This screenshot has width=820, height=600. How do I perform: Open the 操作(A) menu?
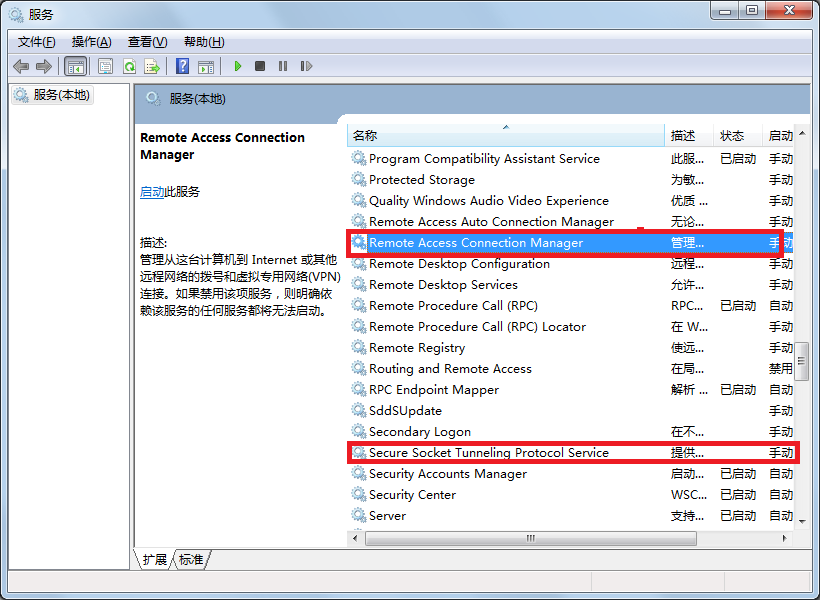coord(92,42)
